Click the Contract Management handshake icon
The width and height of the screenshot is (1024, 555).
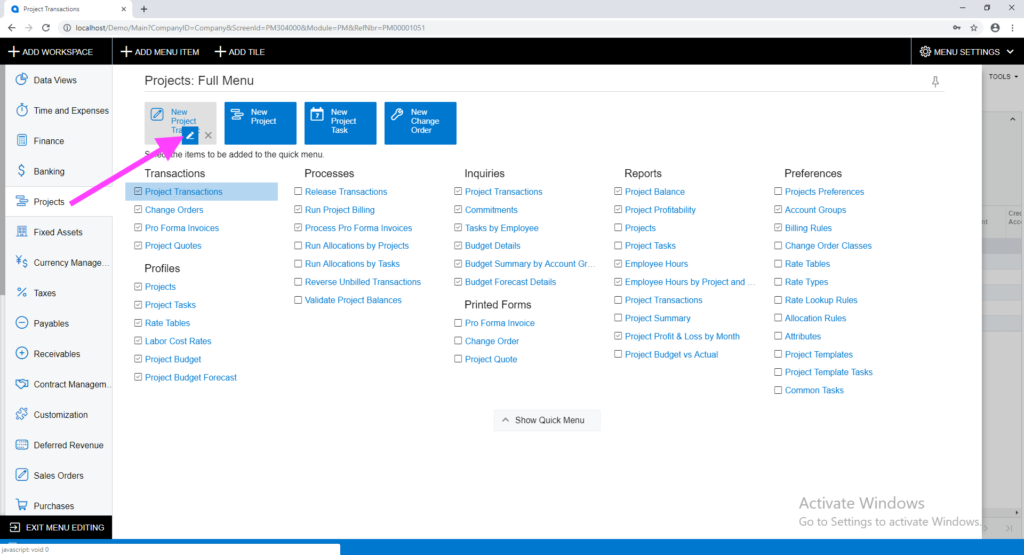click(x=22, y=384)
